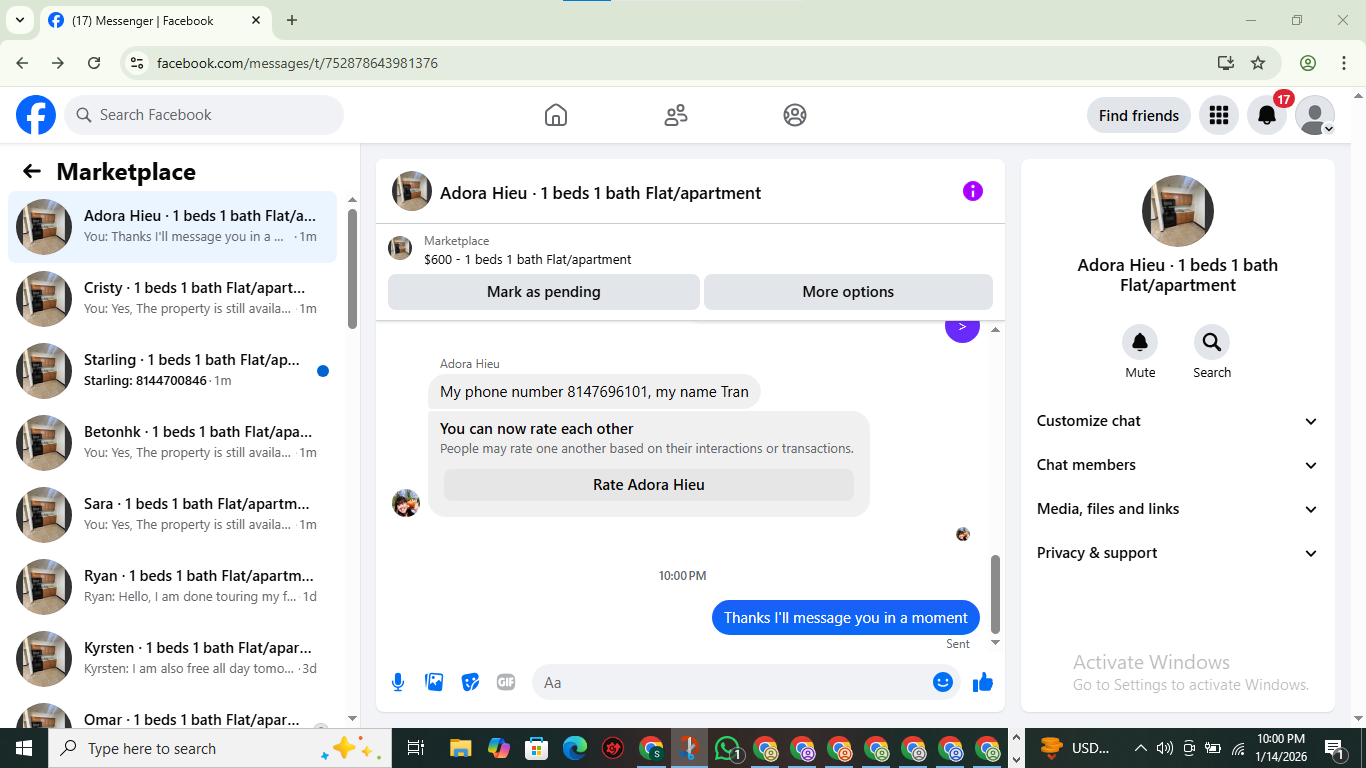Open the Home feed icon
The width and height of the screenshot is (1366, 768).
(x=556, y=115)
